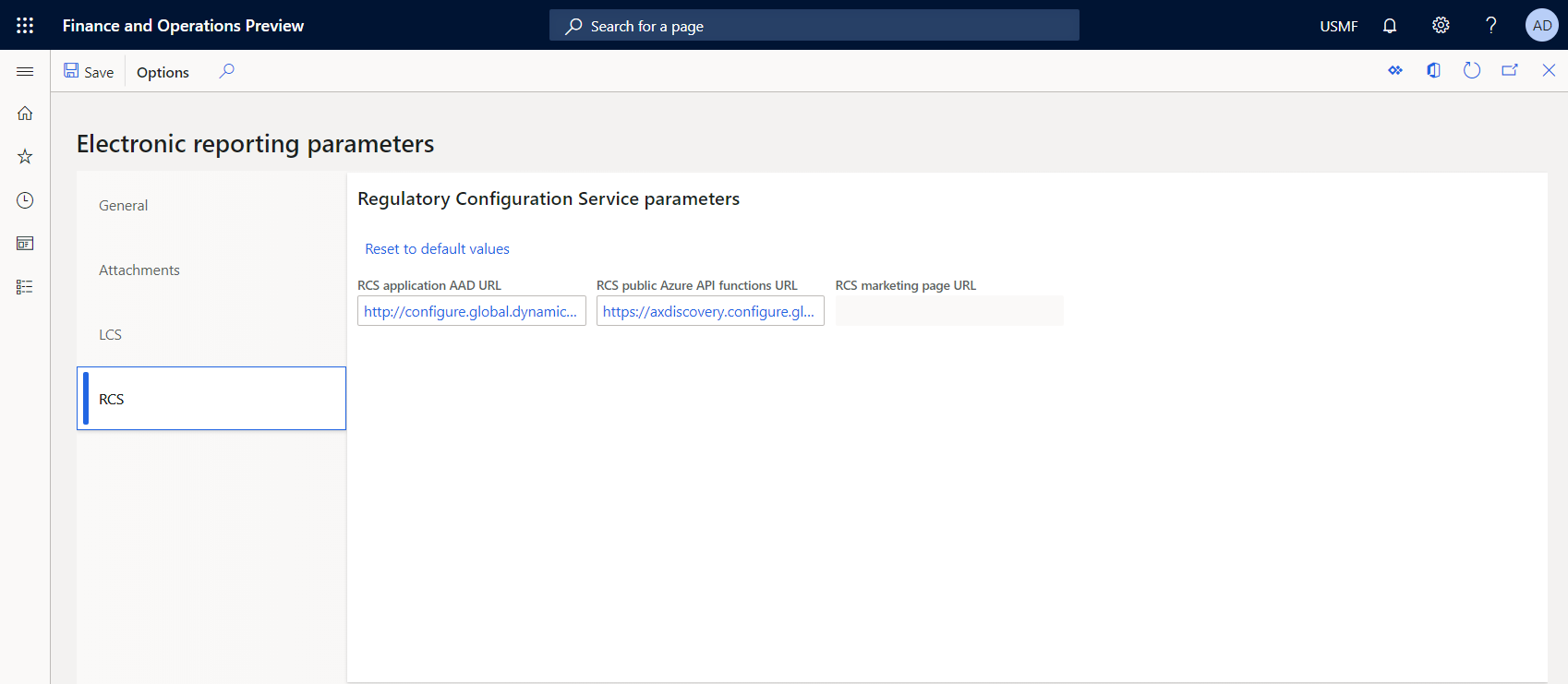This screenshot has width=1568, height=684.
Task: Switch to the Attachments tab
Action: click(x=211, y=270)
